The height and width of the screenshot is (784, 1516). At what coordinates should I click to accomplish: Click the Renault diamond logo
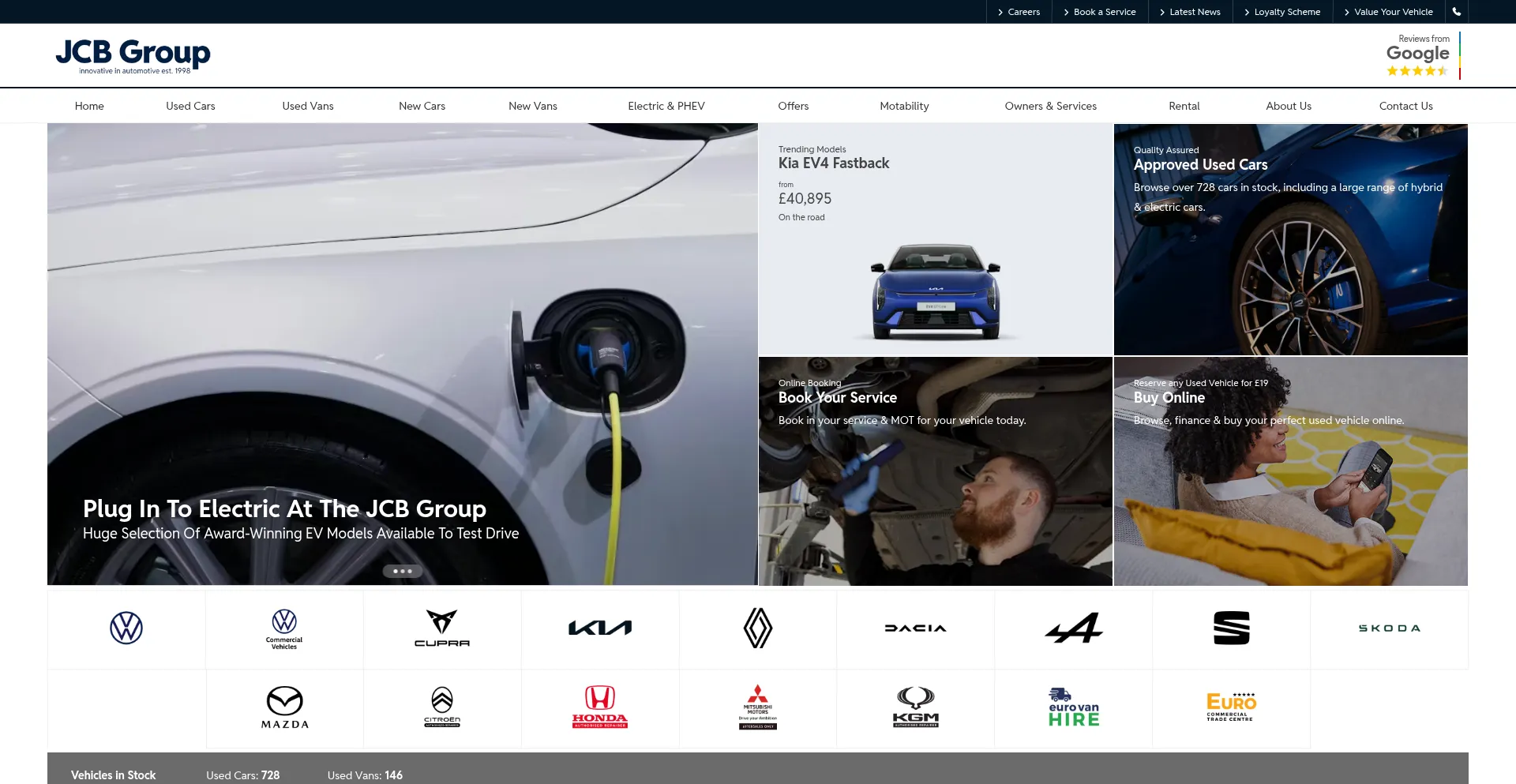coord(758,628)
